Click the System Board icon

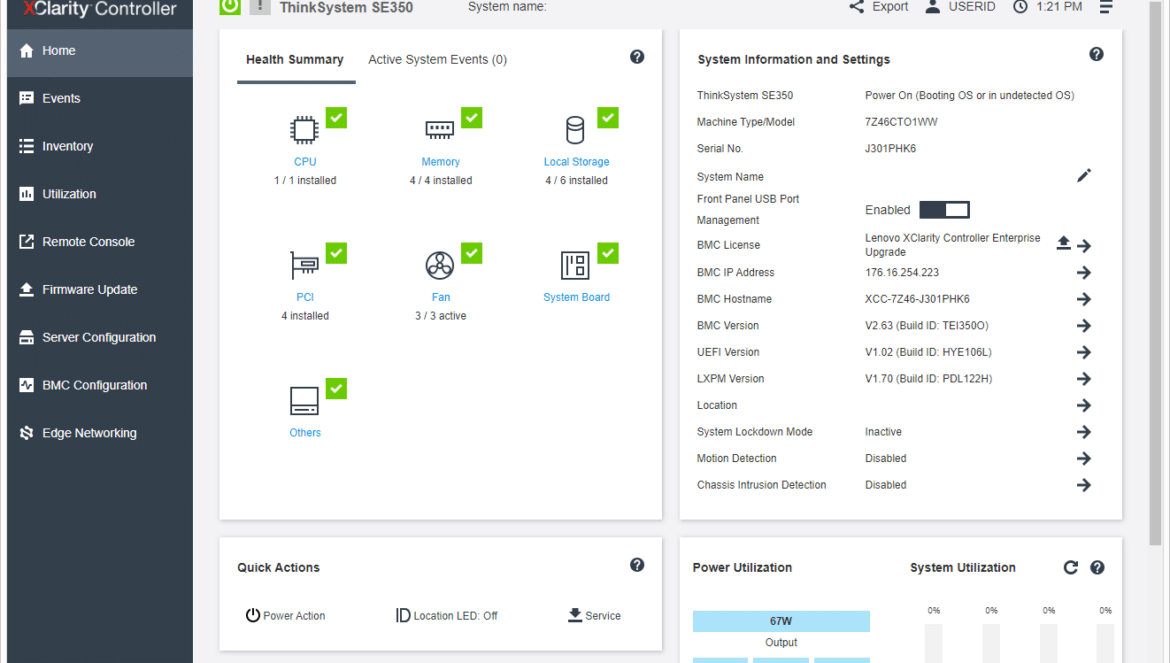click(x=575, y=265)
